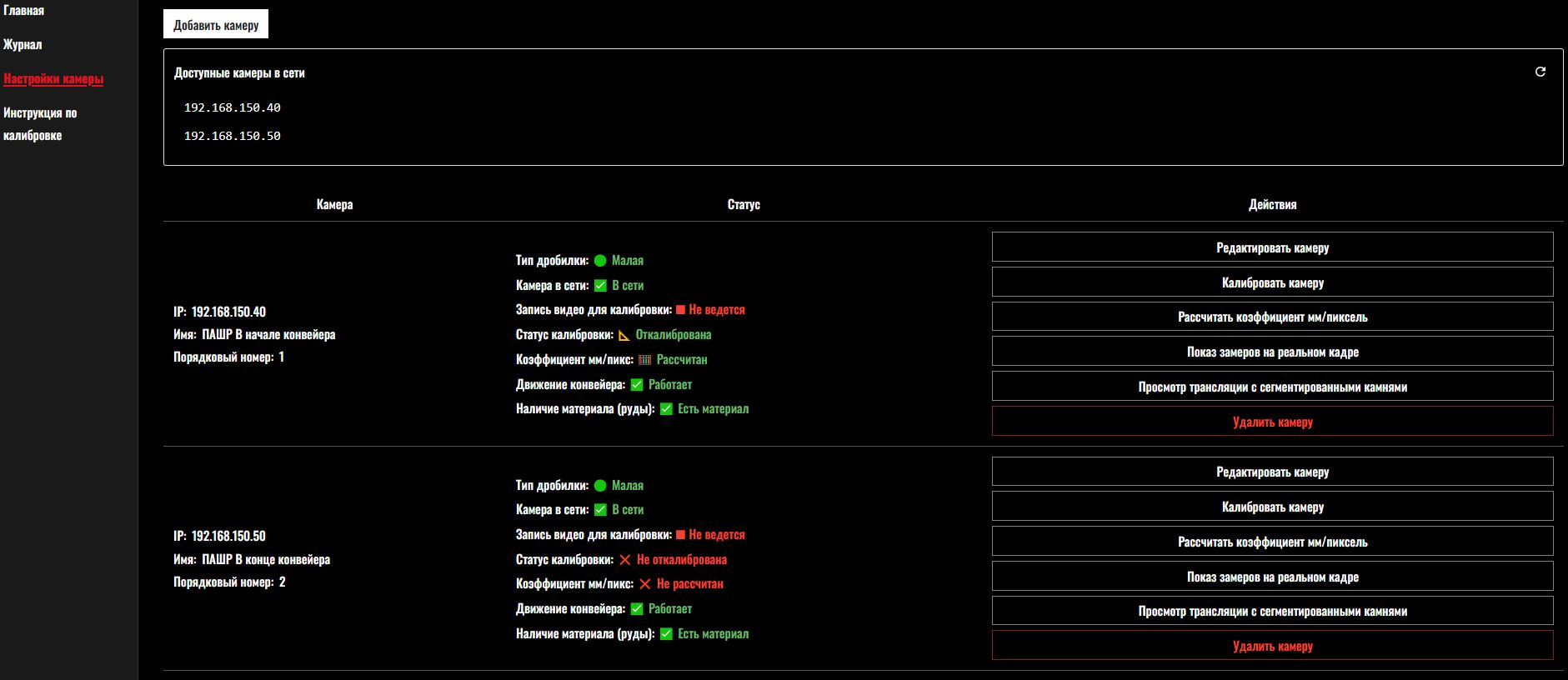The width and height of the screenshot is (1568, 680).
Task: Click conveyor movement checkmark for first camera
Action: click(x=637, y=385)
